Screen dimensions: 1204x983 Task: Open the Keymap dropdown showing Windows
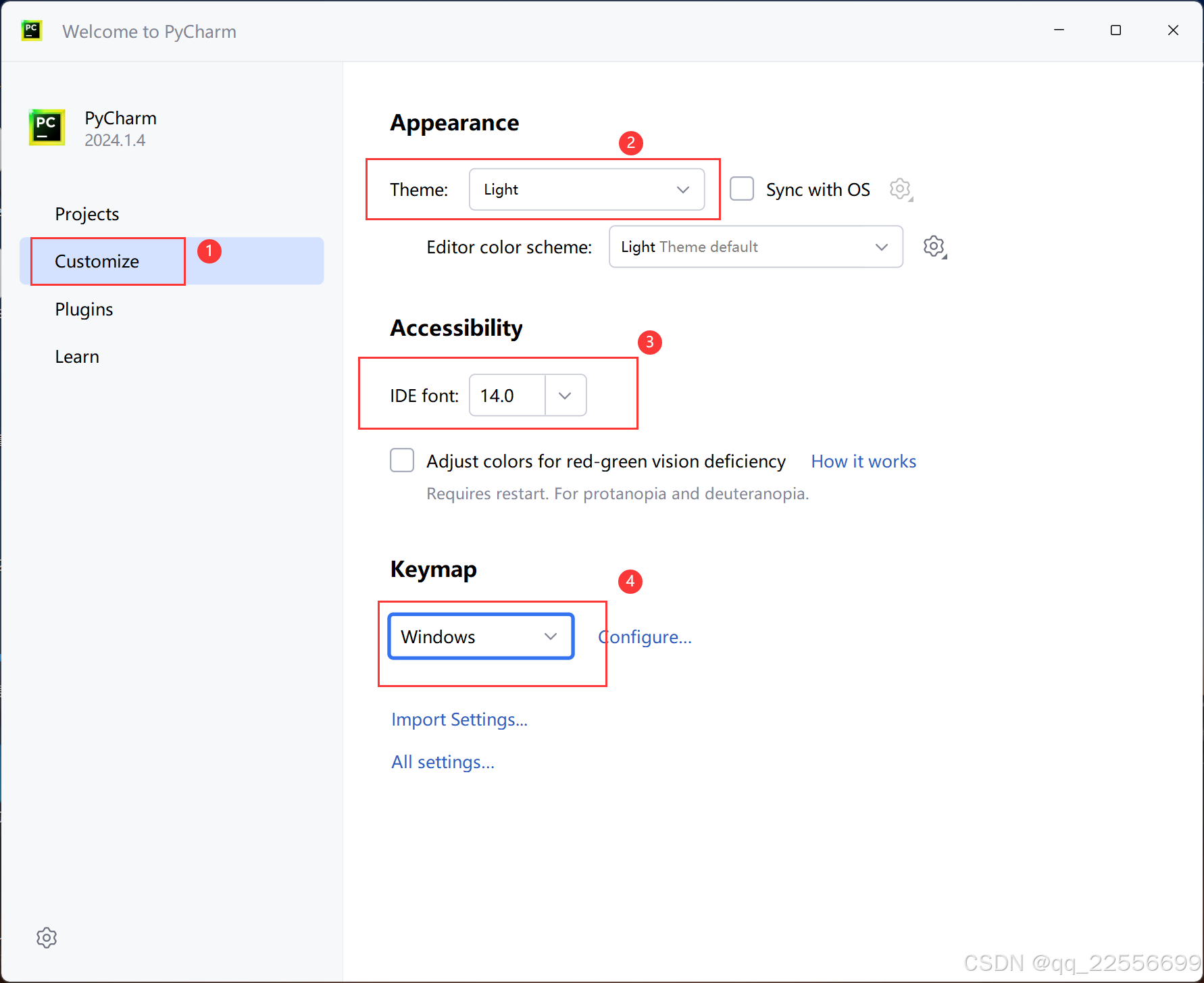click(481, 636)
